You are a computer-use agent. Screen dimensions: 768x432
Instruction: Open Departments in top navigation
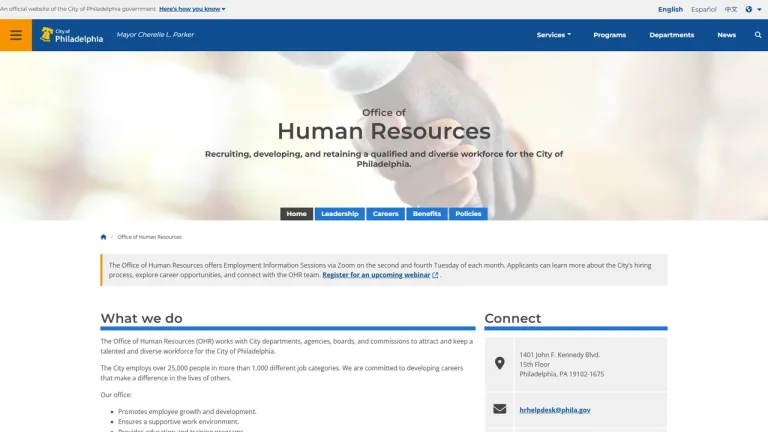pos(672,35)
